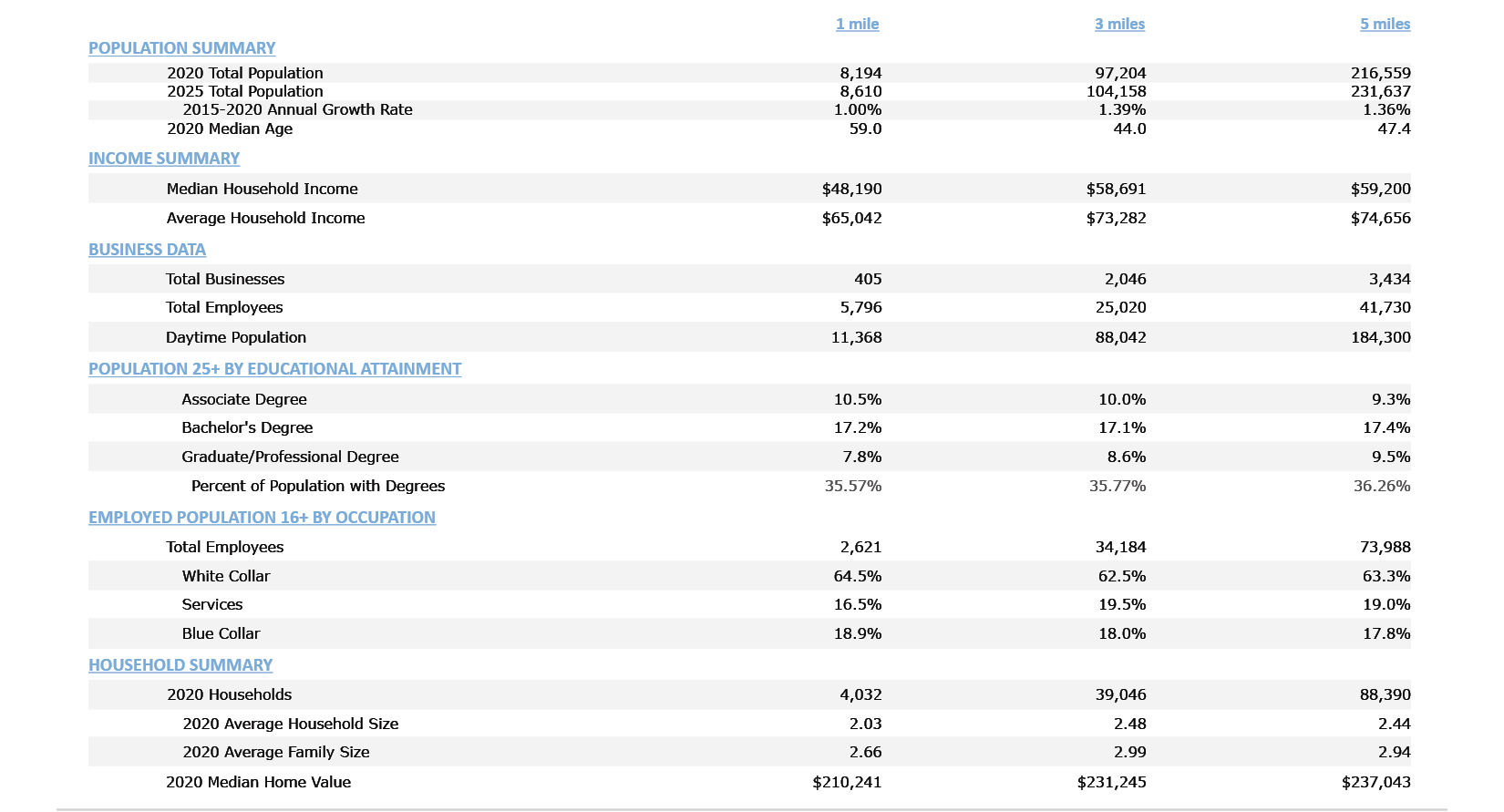
Task: Select the Daytime Population row label
Action: click(235, 337)
